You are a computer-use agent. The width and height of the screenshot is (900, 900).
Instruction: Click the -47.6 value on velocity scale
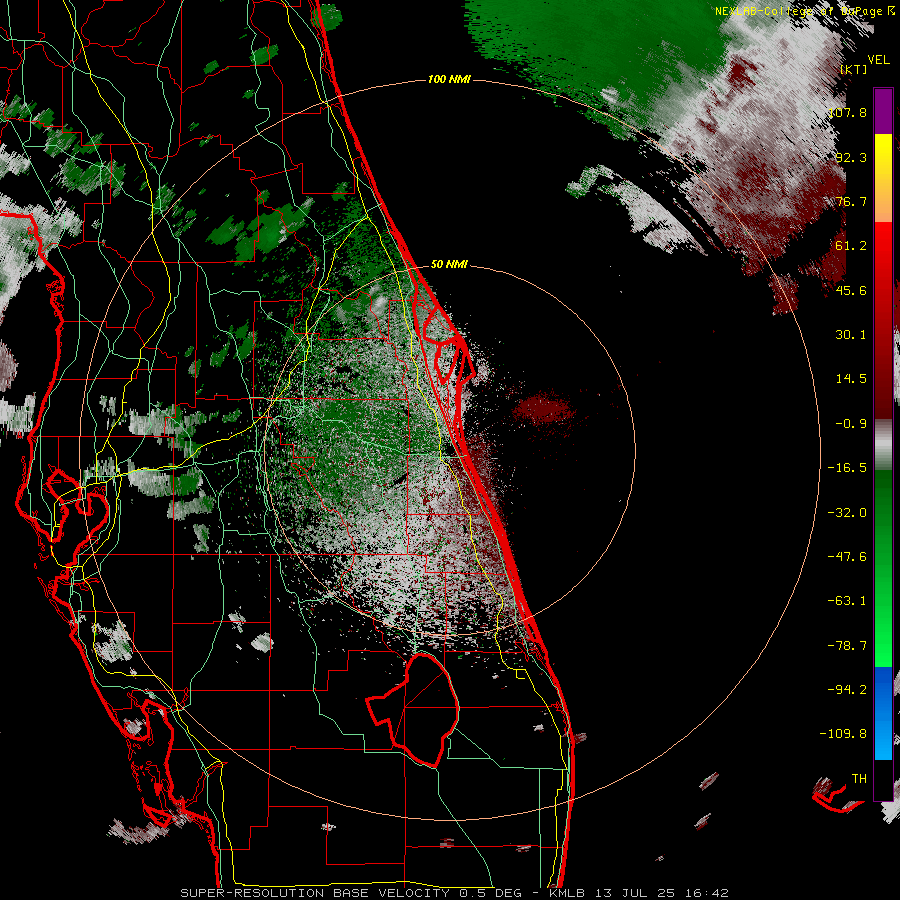coord(847,557)
